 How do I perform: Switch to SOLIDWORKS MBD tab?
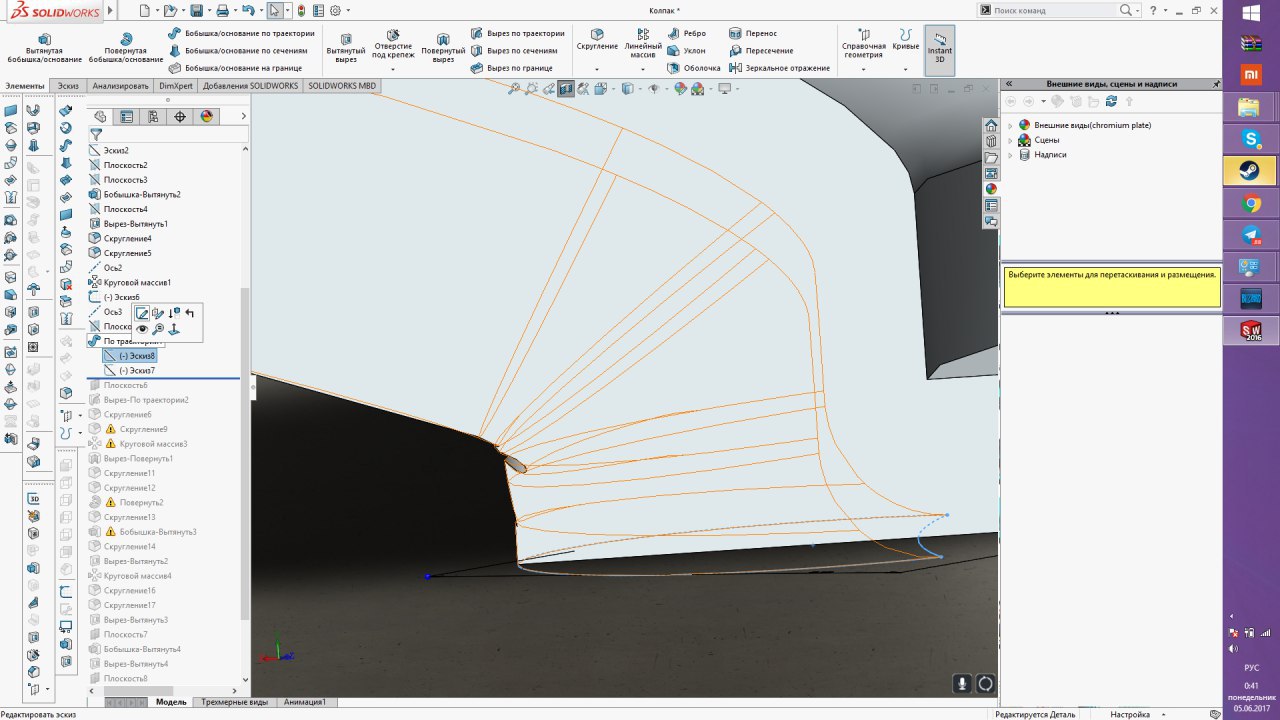(x=342, y=86)
